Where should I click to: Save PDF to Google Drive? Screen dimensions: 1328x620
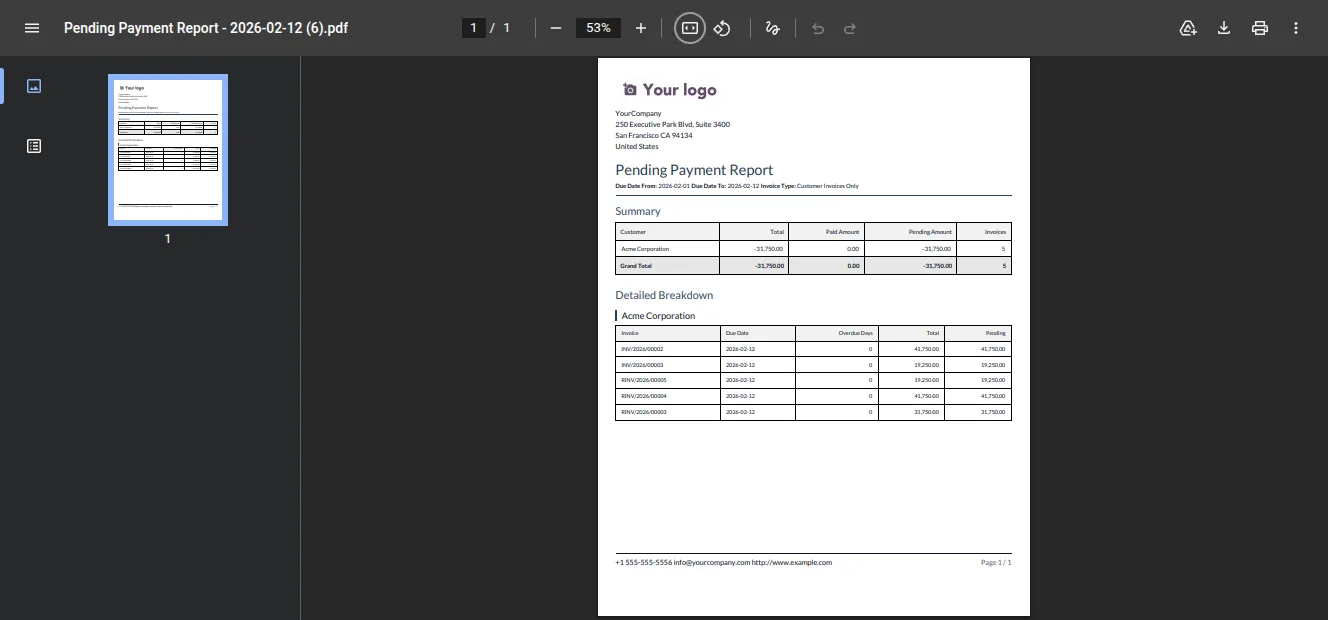(x=1188, y=28)
